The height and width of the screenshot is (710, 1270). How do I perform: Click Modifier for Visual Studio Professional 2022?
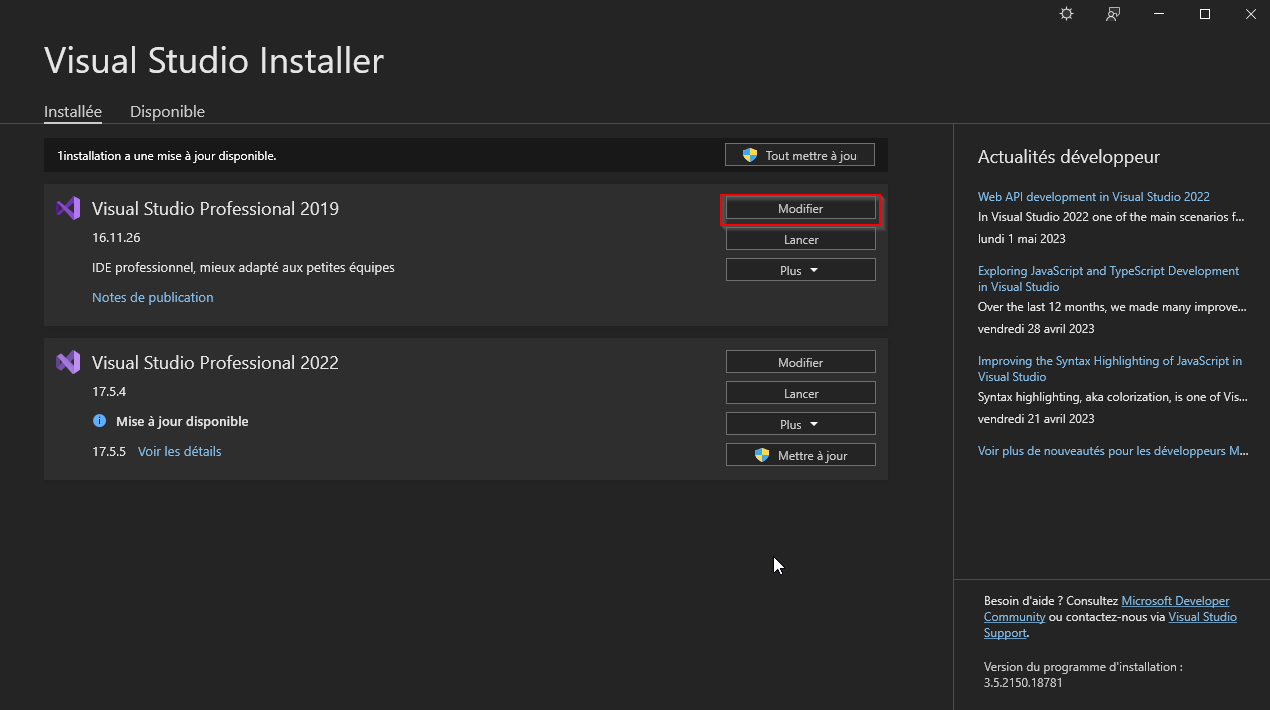pyautogui.click(x=800, y=362)
